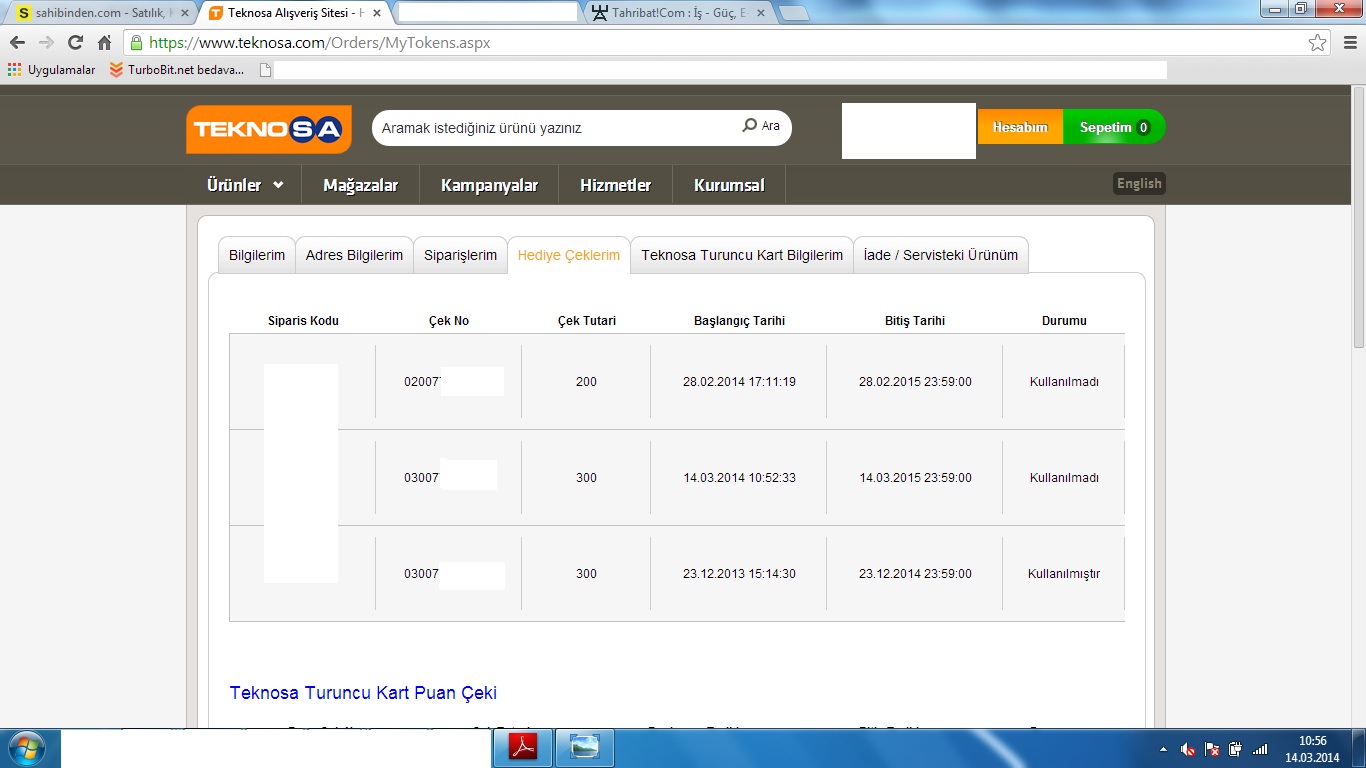The height and width of the screenshot is (768, 1366).
Task: Open the Adres Bilgilerim tab
Action: (354, 255)
